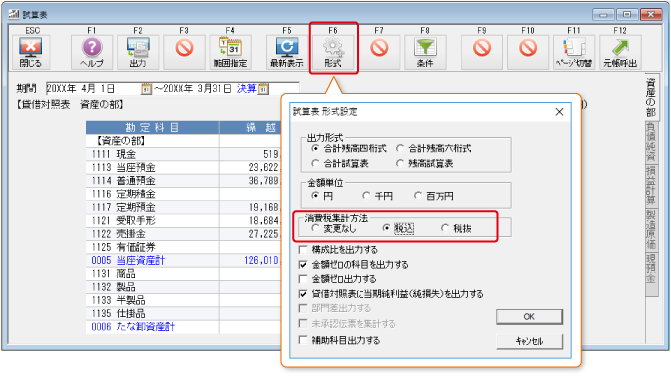Open the start date calendar picker
Screen dimensions: 671x376
click(x=146, y=89)
